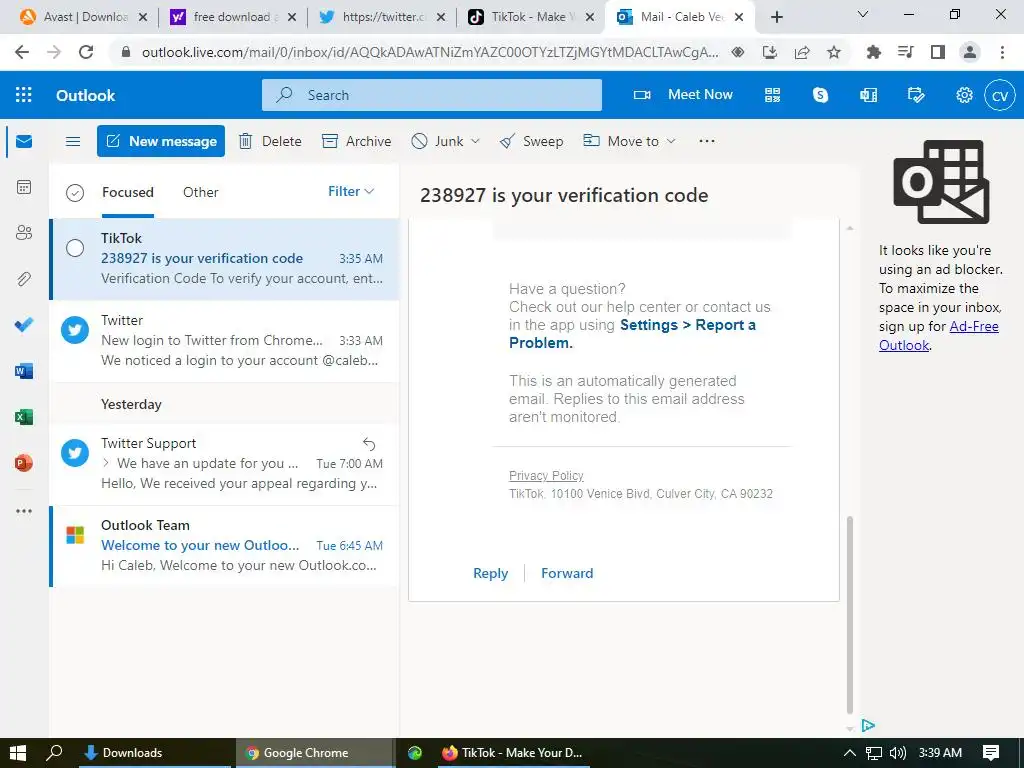Open Chrome three-dot menu
The width and height of the screenshot is (1024, 768).
pyautogui.click(x=1002, y=52)
